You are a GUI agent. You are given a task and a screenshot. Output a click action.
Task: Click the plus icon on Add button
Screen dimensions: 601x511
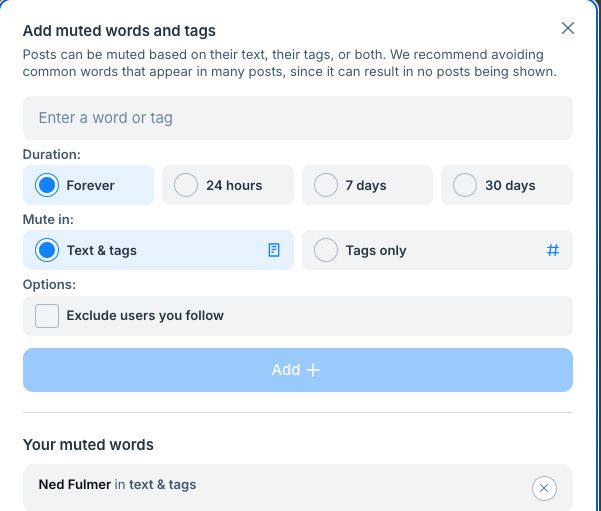313,370
